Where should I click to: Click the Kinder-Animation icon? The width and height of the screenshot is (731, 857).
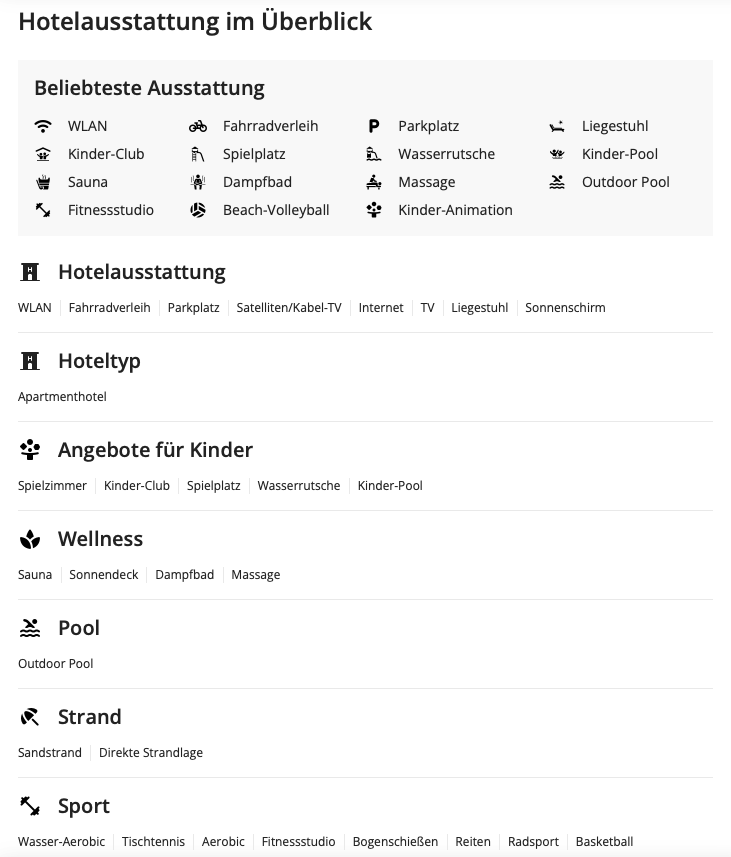(374, 210)
